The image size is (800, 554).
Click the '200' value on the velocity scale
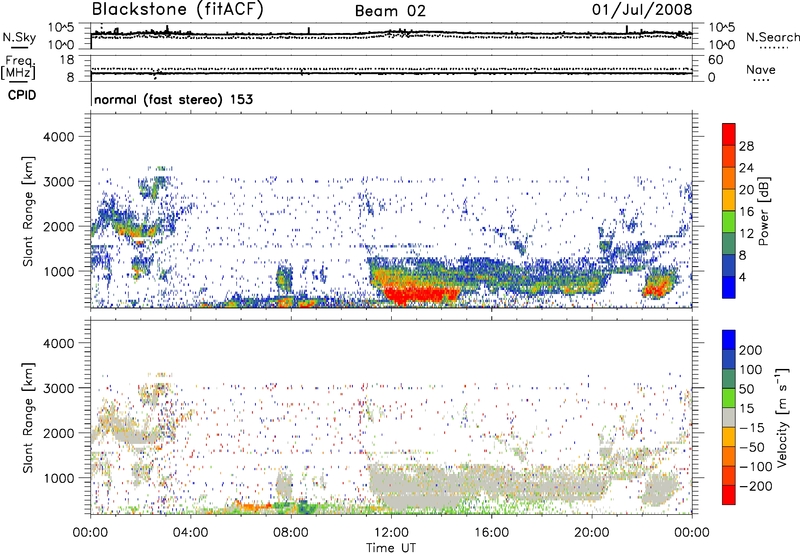[x=751, y=350]
